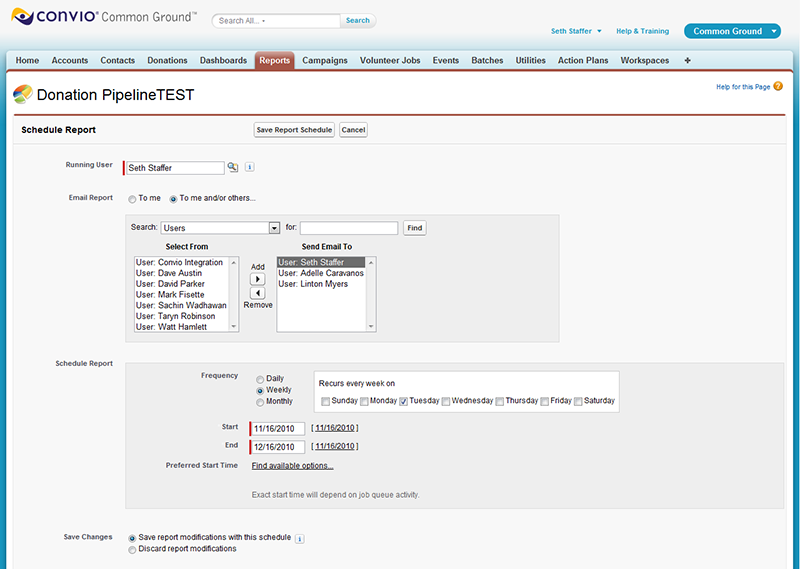Viewport: 800px width, 569px height.
Task: Click the Convio Common Ground logo
Action: coord(104,18)
